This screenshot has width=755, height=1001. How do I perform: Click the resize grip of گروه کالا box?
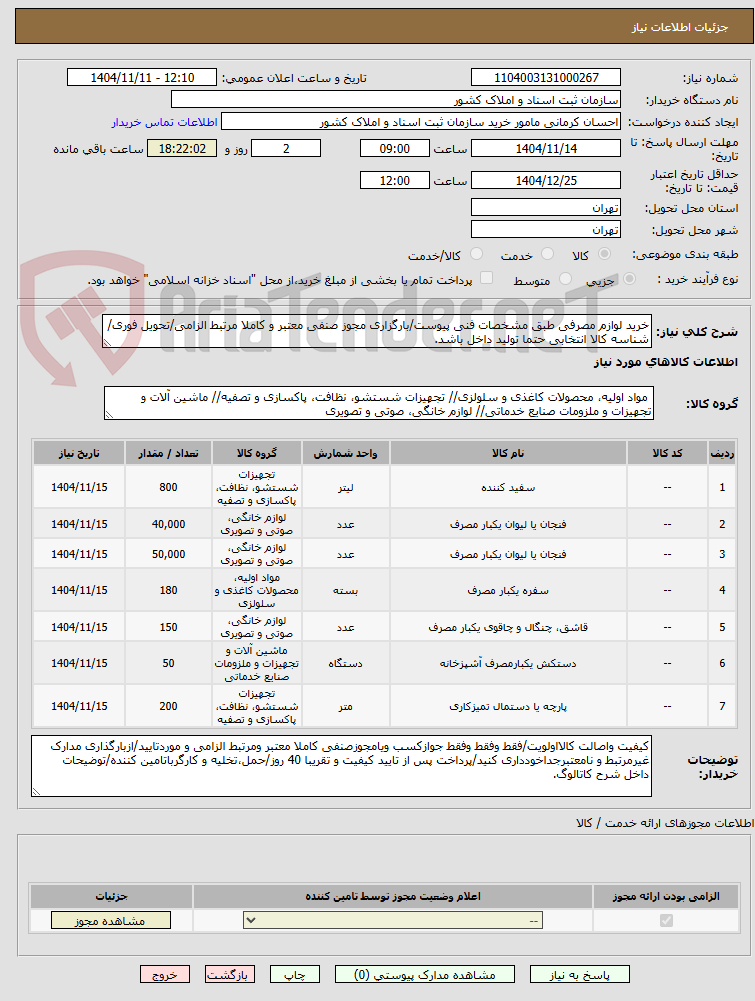[109, 415]
